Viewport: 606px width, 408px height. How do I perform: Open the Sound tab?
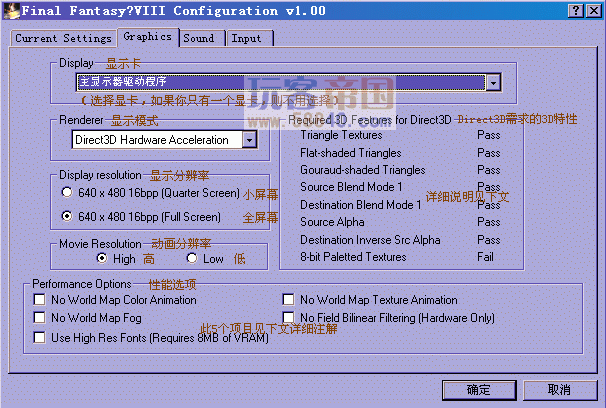pos(201,38)
